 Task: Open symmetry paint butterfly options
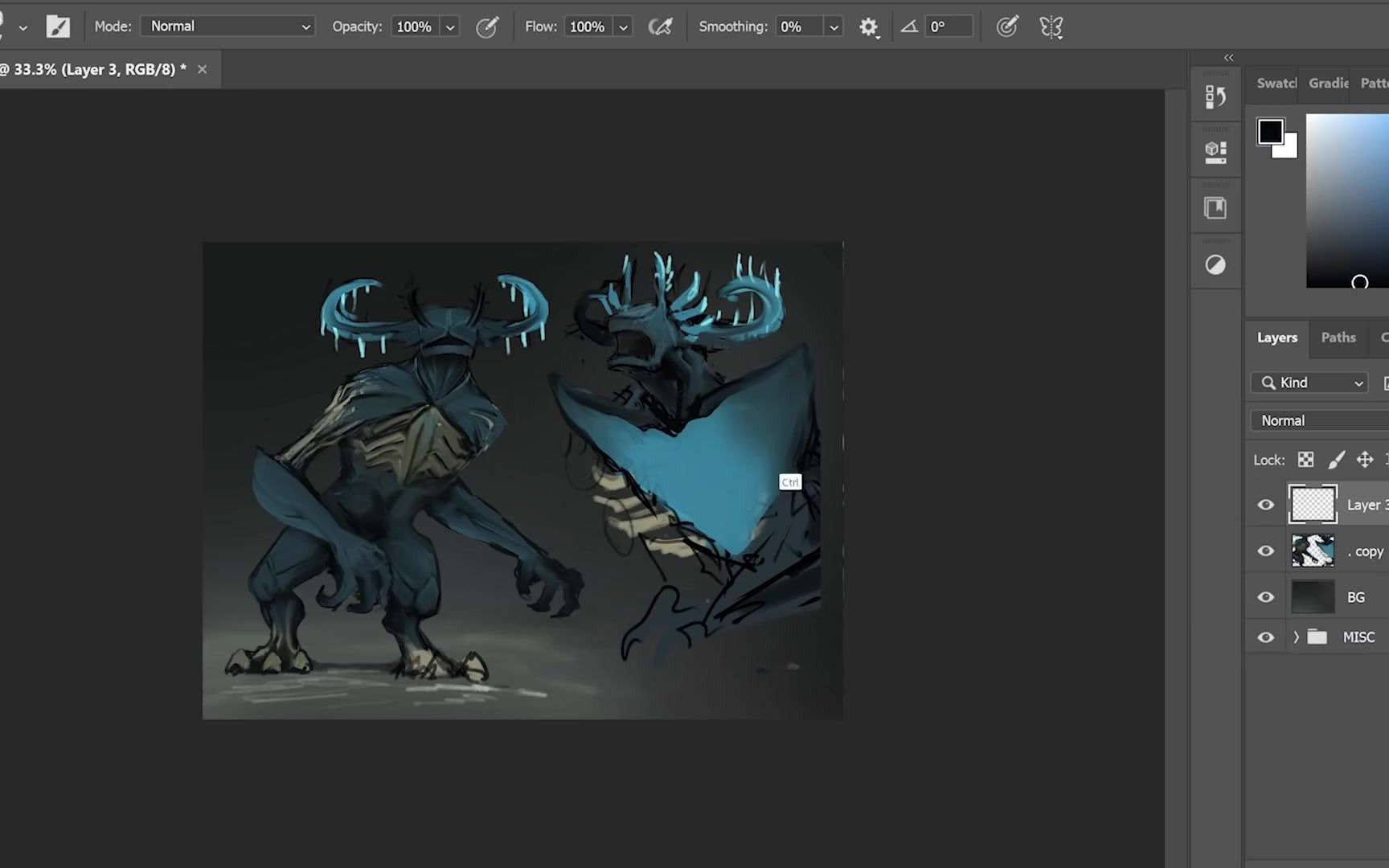click(x=1051, y=27)
